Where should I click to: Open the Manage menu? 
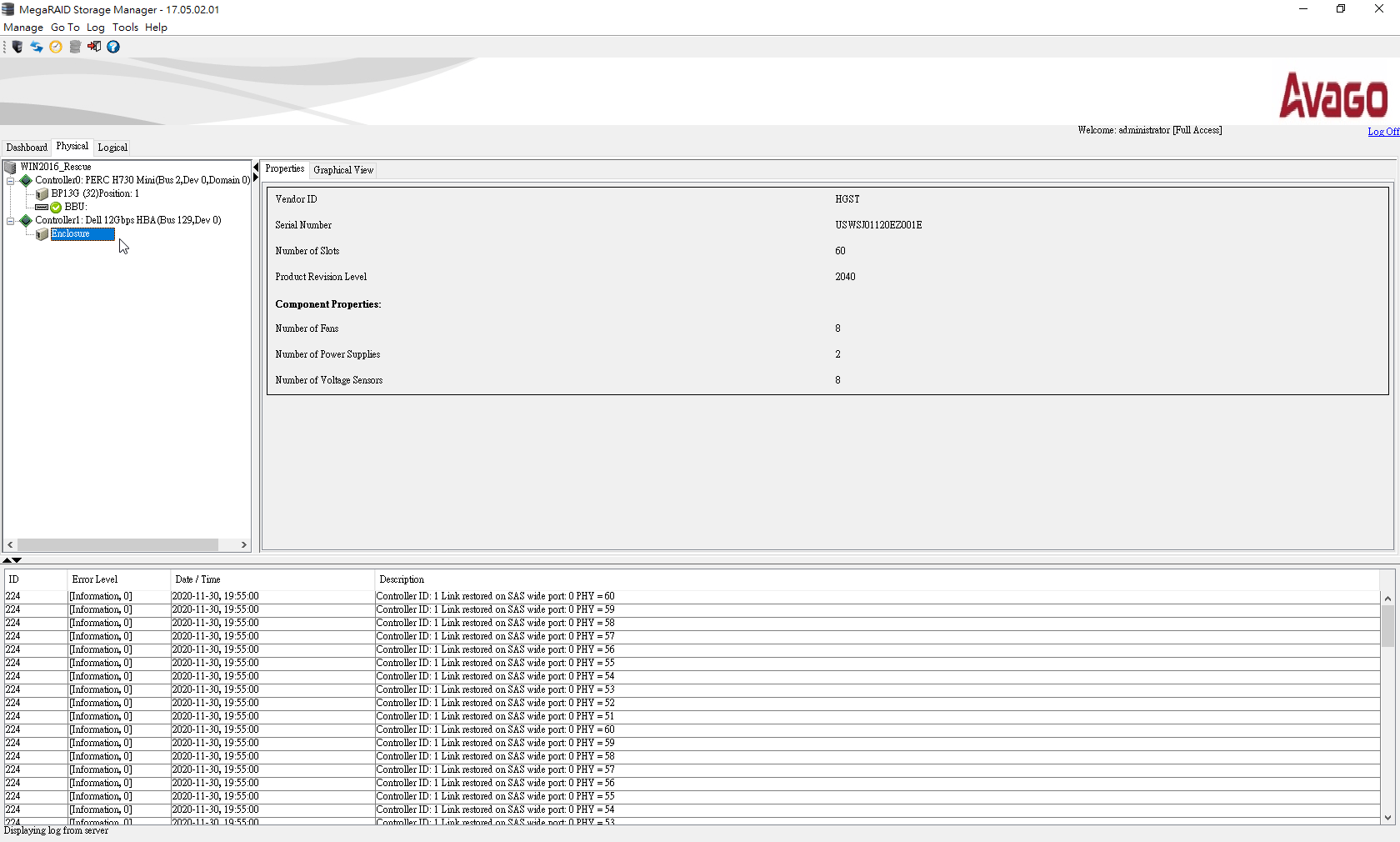click(23, 27)
